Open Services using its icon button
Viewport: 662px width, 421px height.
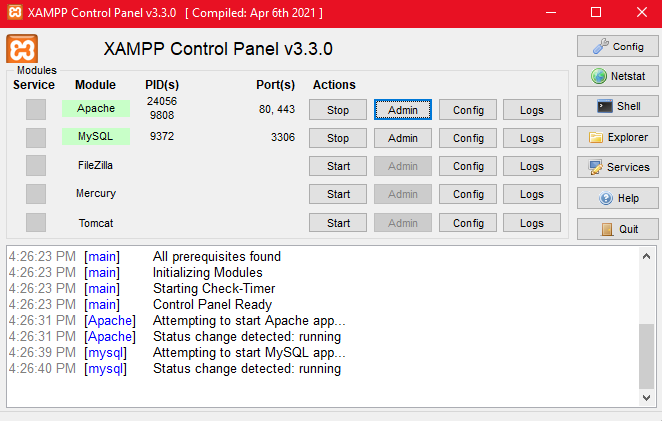click(618, 167)
